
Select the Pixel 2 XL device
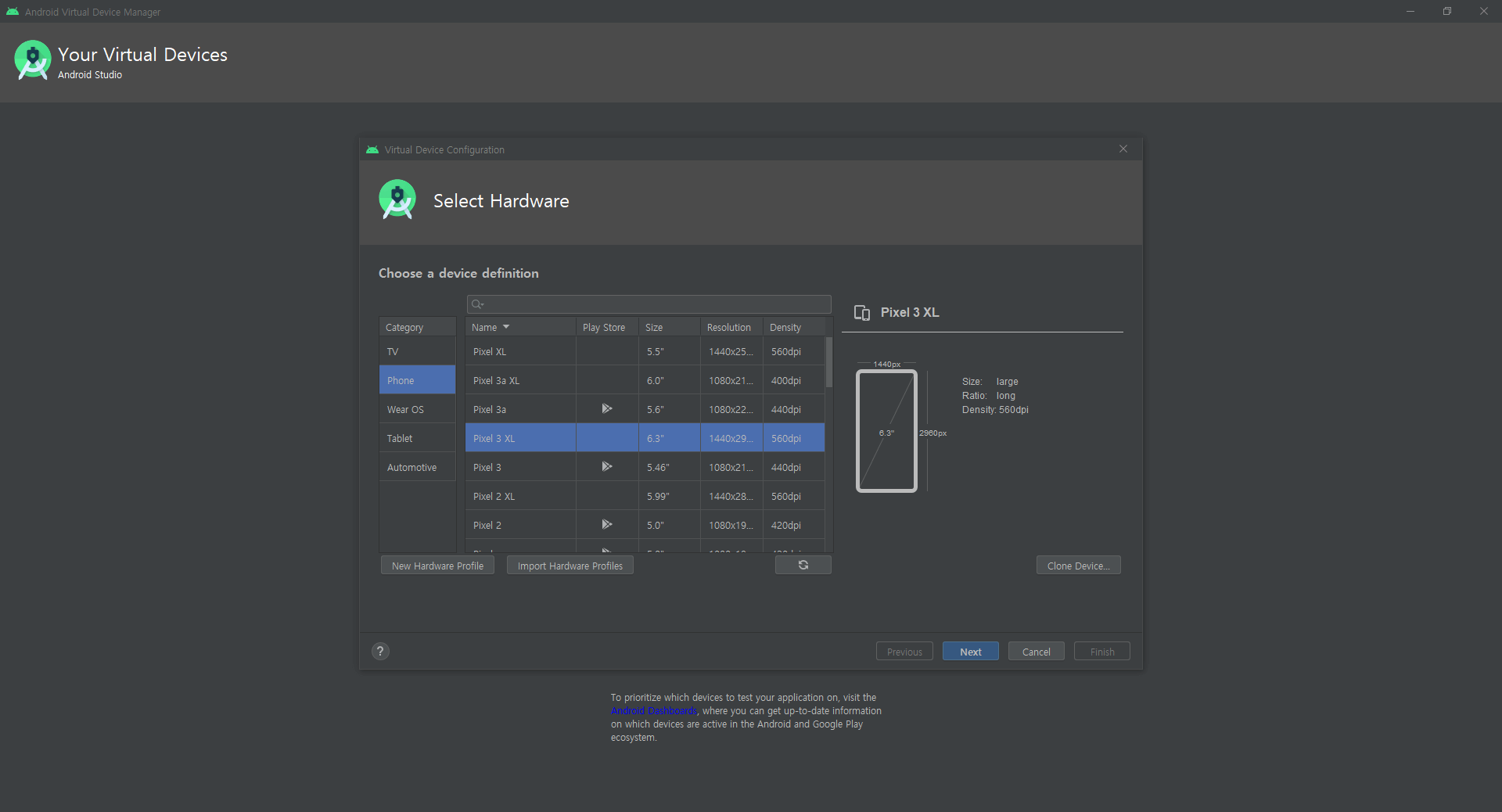pyautogui.click(x=645, y=496)
